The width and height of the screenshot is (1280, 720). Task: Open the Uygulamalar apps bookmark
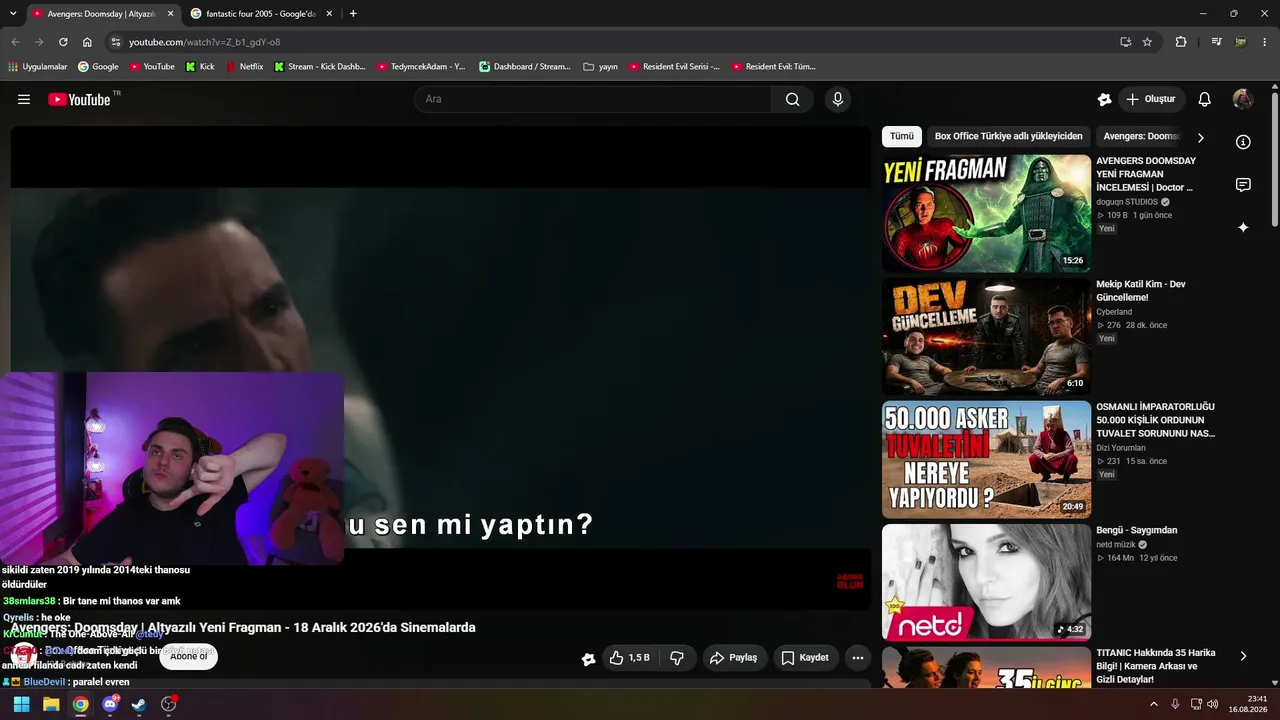pyautogui.click(x=38, y=67)
